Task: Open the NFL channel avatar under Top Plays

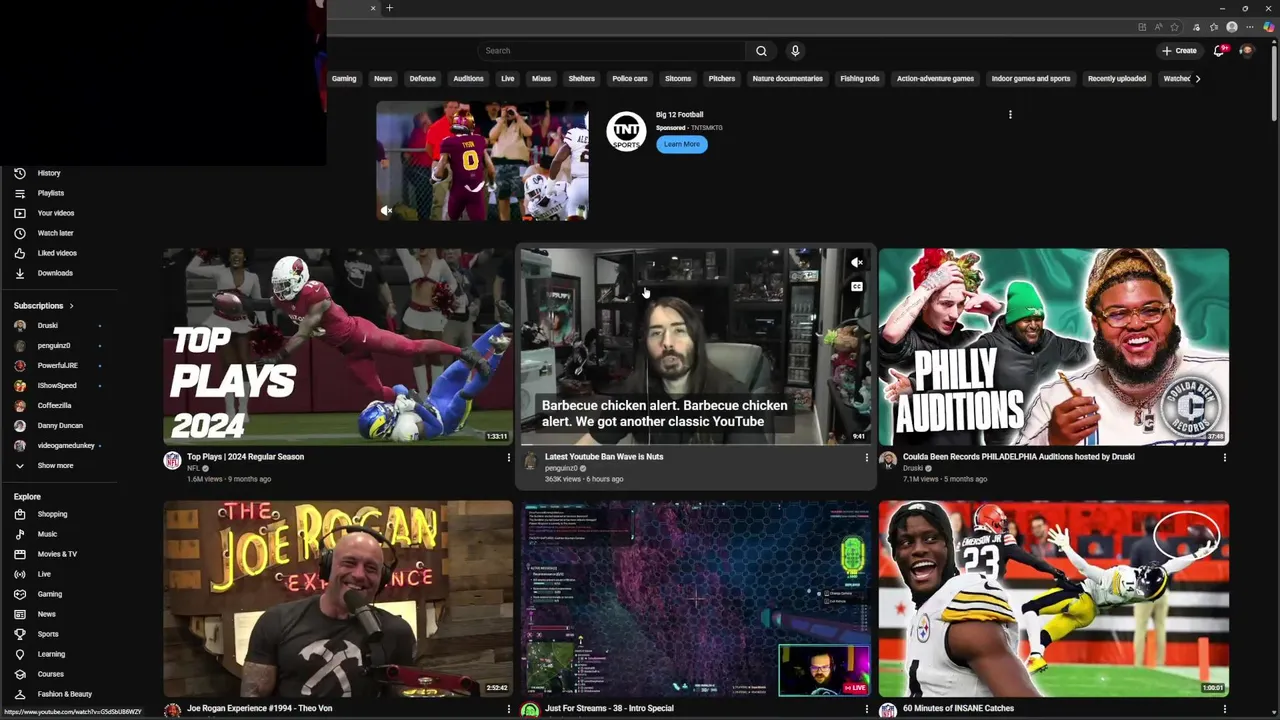Action: point(173,461)
